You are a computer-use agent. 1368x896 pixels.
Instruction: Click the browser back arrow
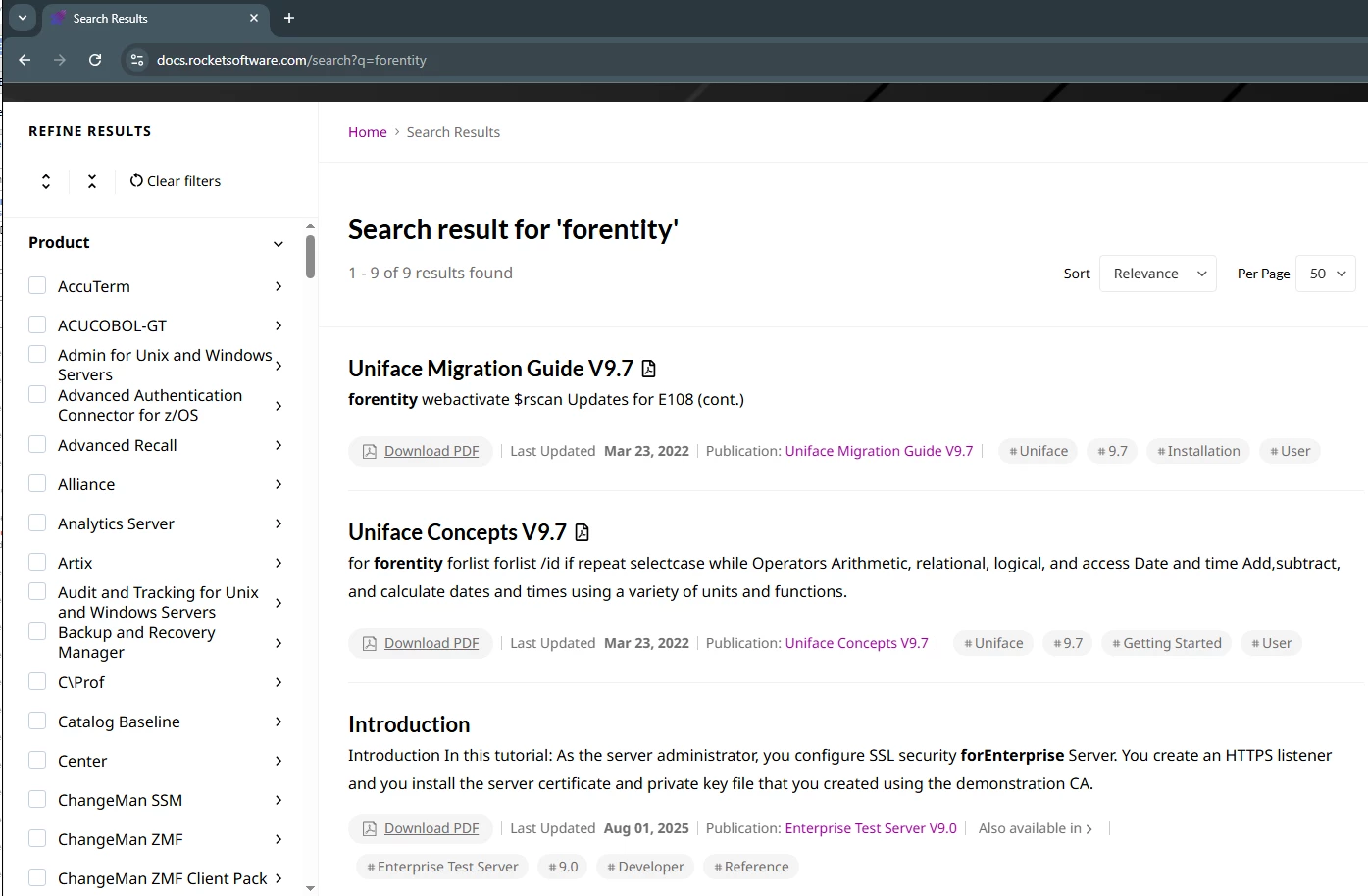[x=25, y=60]
